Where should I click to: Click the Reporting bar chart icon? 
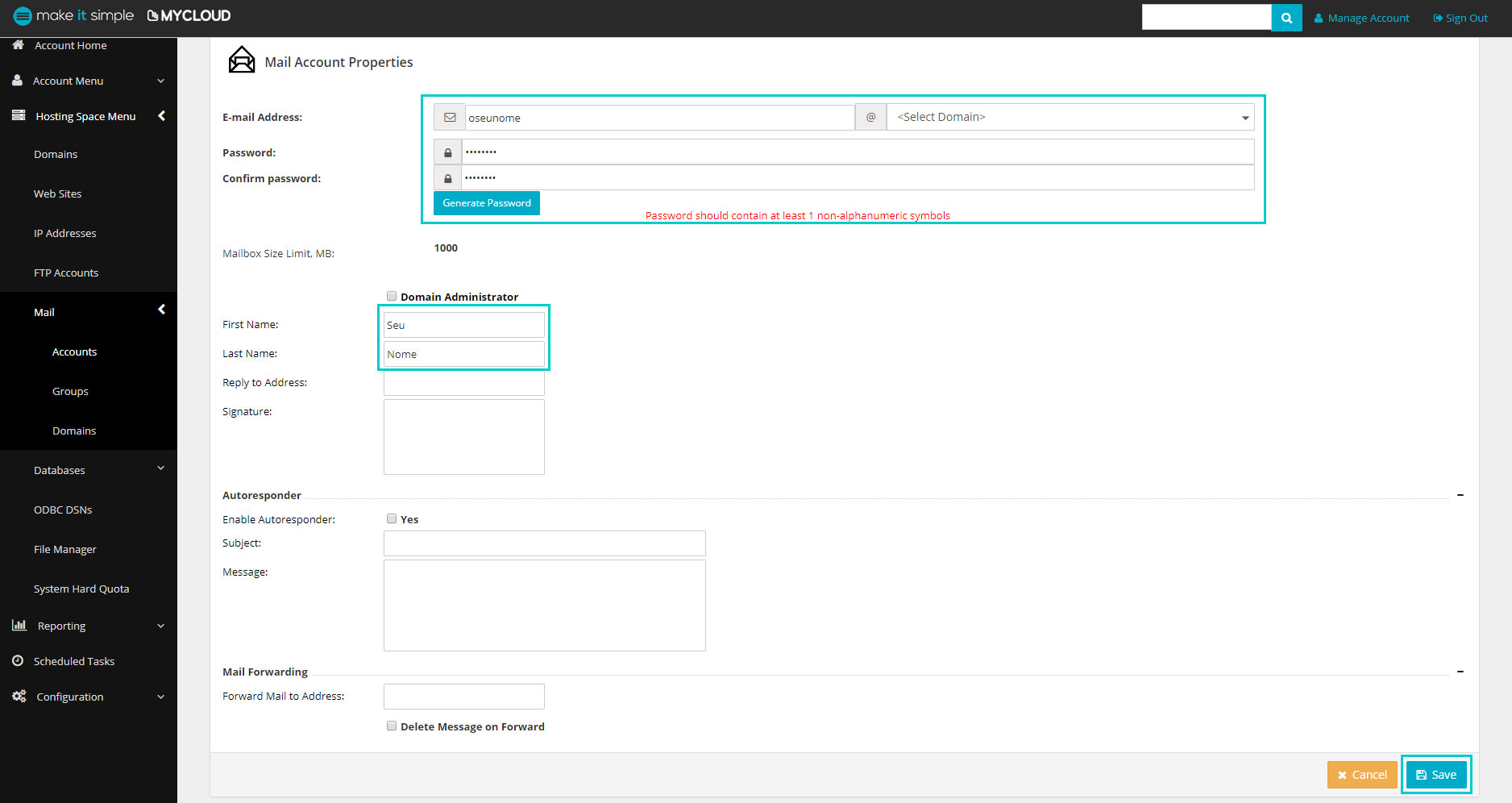(19, 626)
